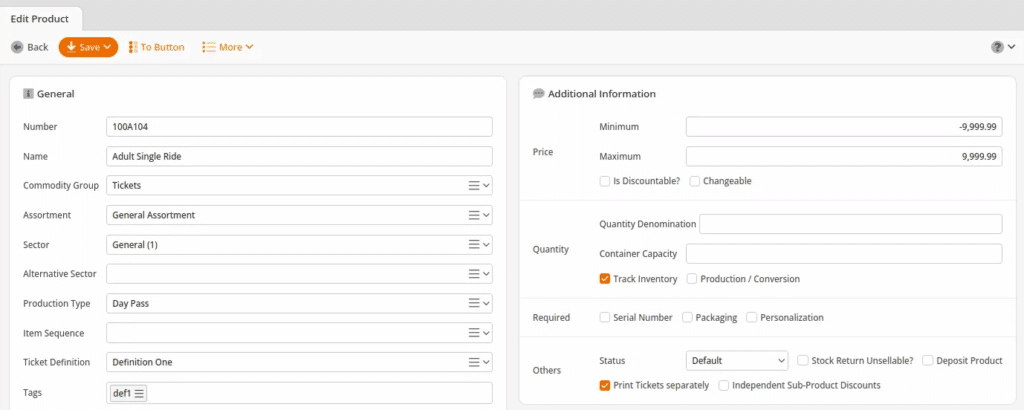Screen dimensions: 1024x410
Task: Click the Back arrow icon
Action: click(x=17, y=47)
